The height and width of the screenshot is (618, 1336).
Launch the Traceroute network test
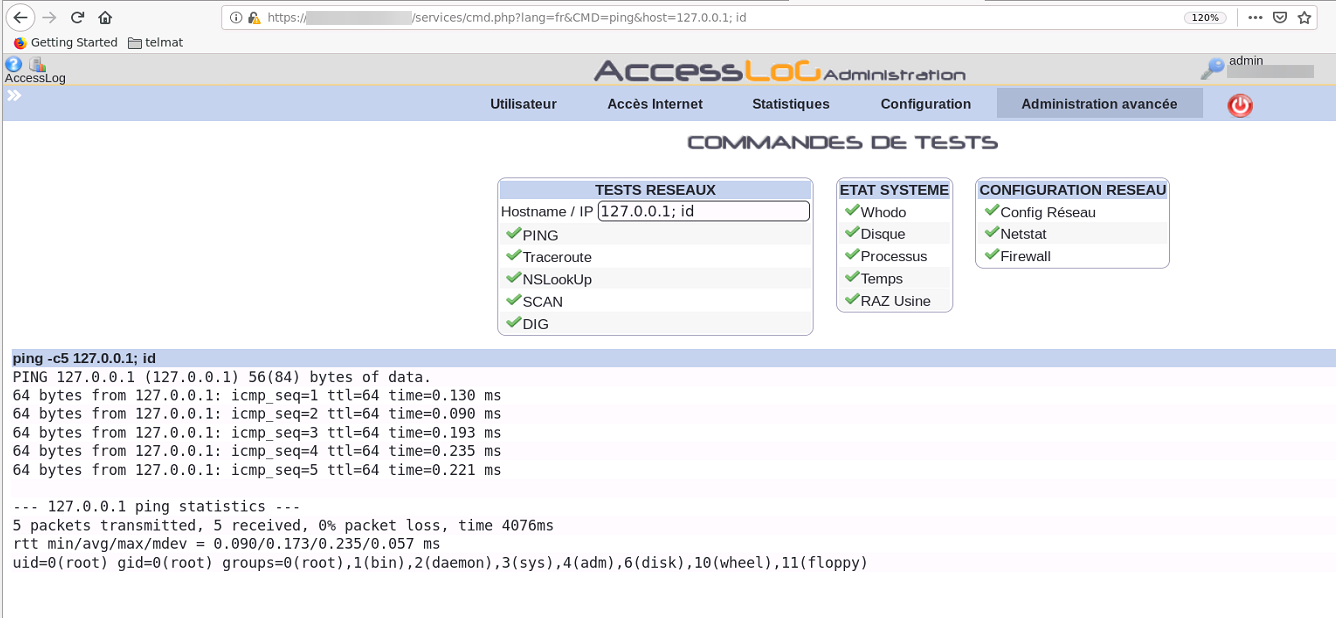click(513, 257)
